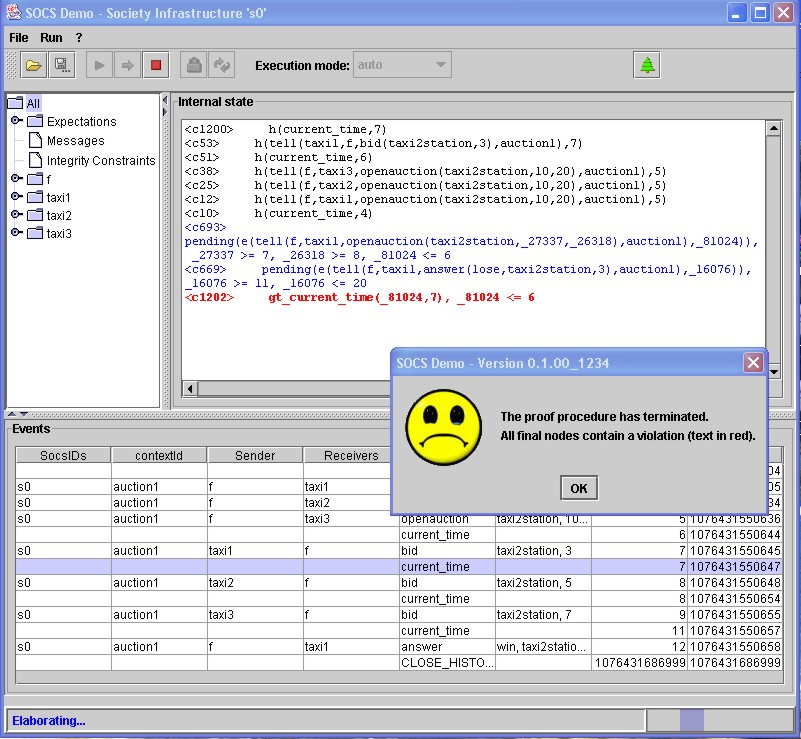Click OK in the termination dialog

click(578, 488)
